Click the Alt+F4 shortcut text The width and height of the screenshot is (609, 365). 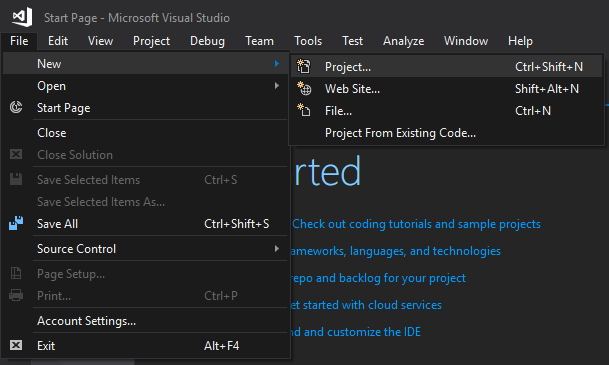point(221,346)
